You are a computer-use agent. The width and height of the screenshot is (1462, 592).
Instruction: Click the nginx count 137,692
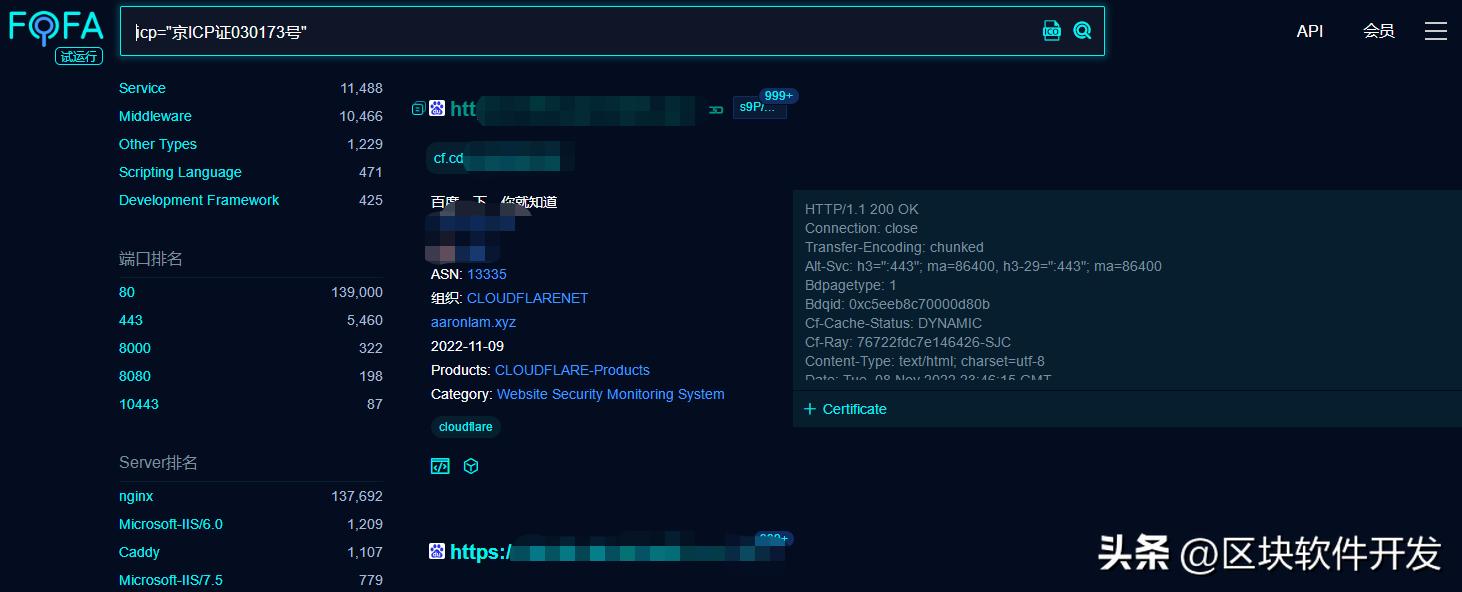click(357, 496)
